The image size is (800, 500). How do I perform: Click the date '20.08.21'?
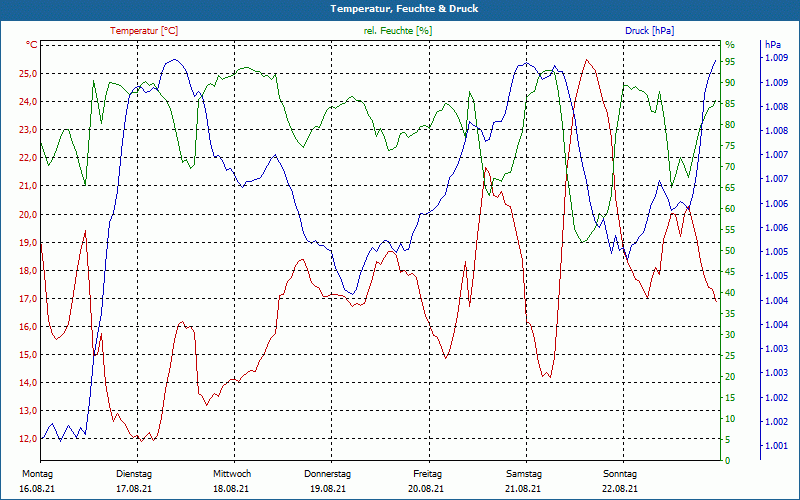(426, 489)
